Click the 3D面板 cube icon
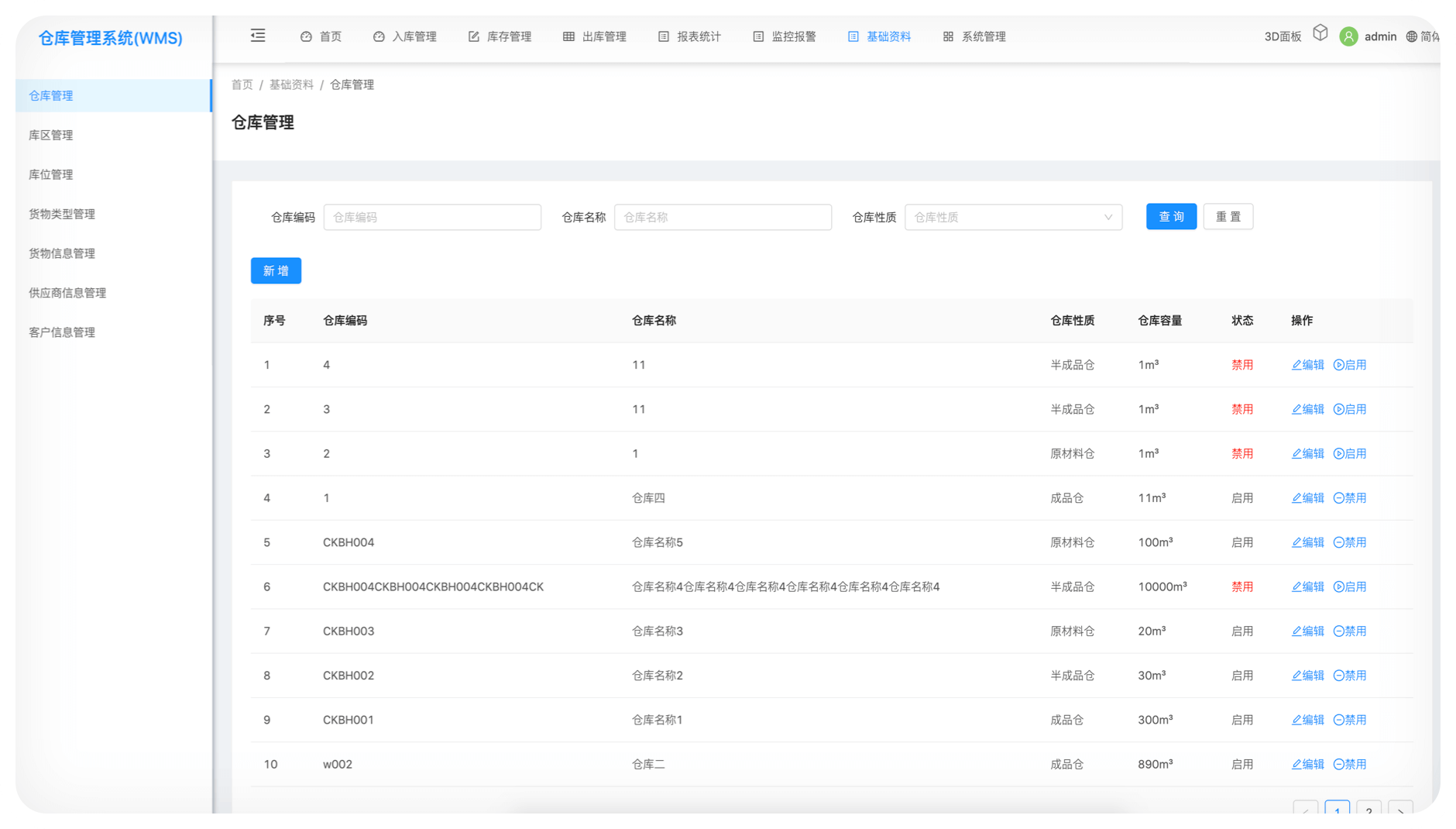Screen dimensions: 1456x829 [x=1320, y=33]
